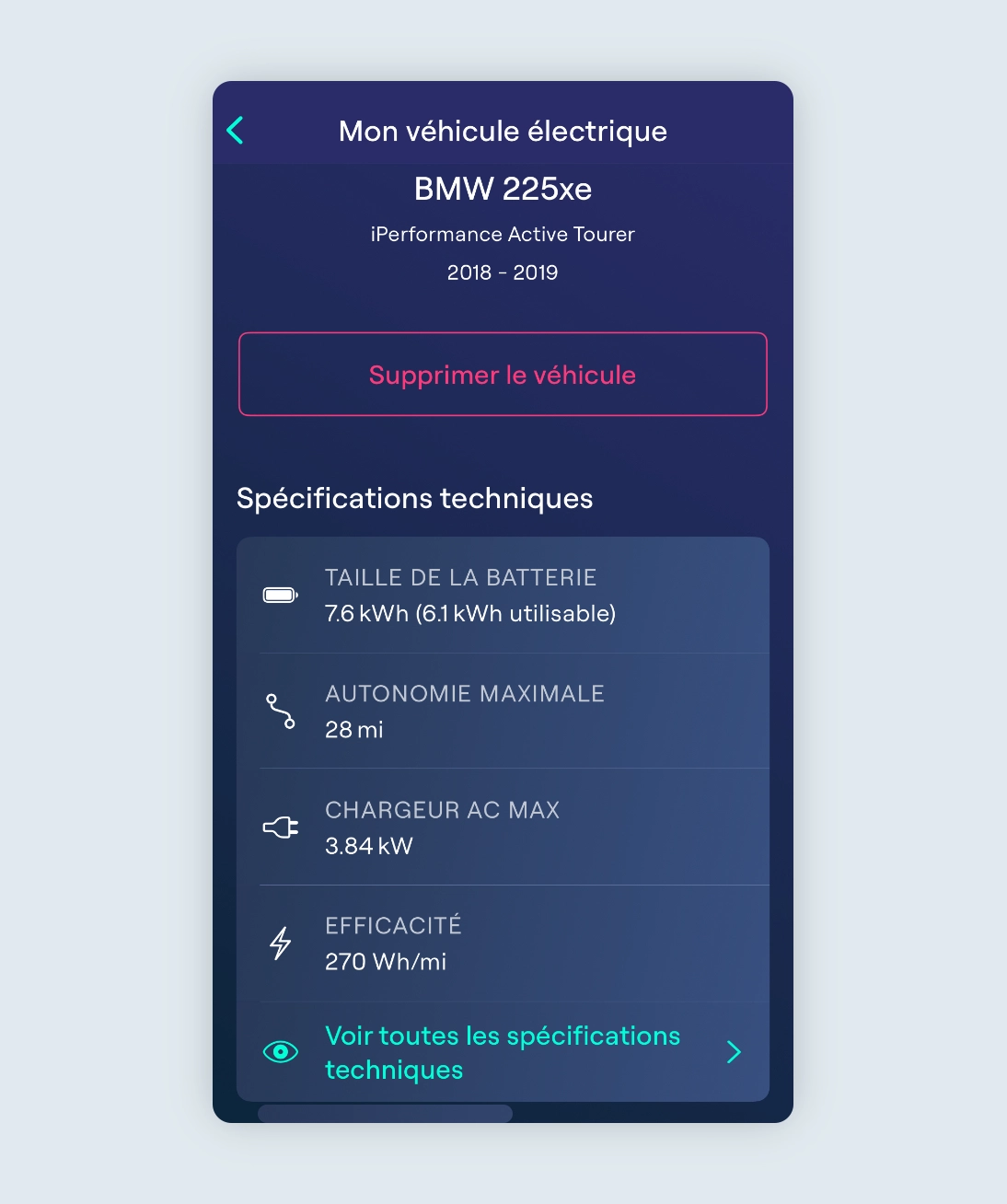
Task: Tap the back arrow icon
Action: [236, 131]
